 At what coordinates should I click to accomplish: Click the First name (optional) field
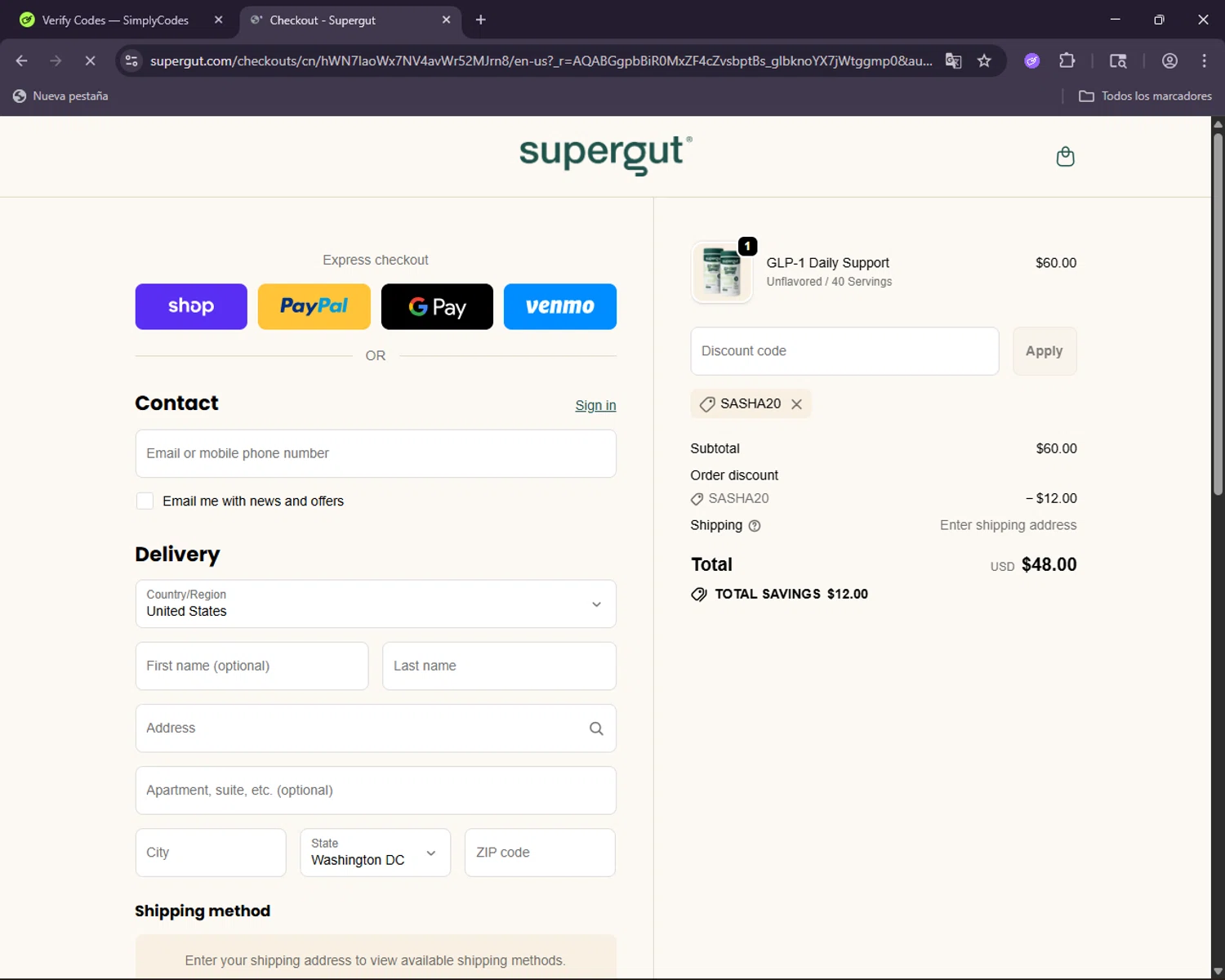click(252, 666)
